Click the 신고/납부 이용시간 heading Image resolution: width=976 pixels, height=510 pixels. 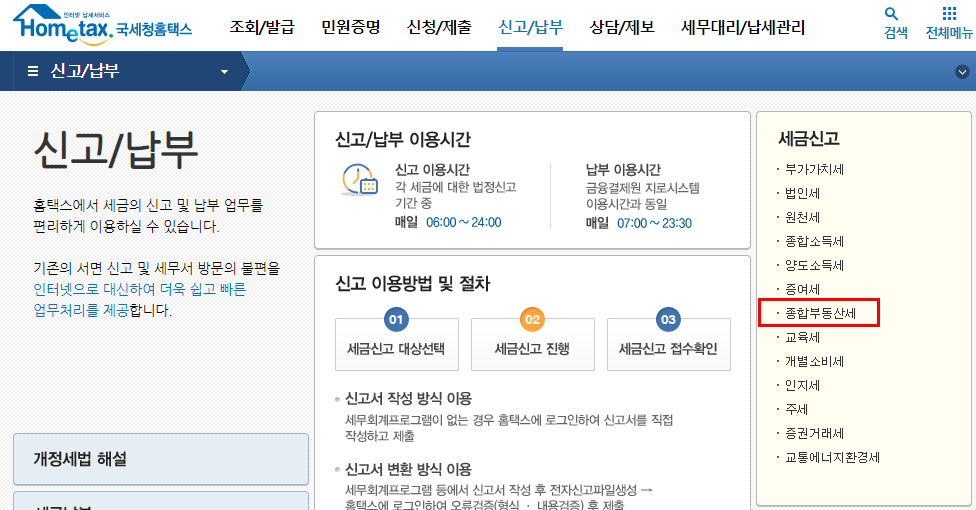(403, 139)
